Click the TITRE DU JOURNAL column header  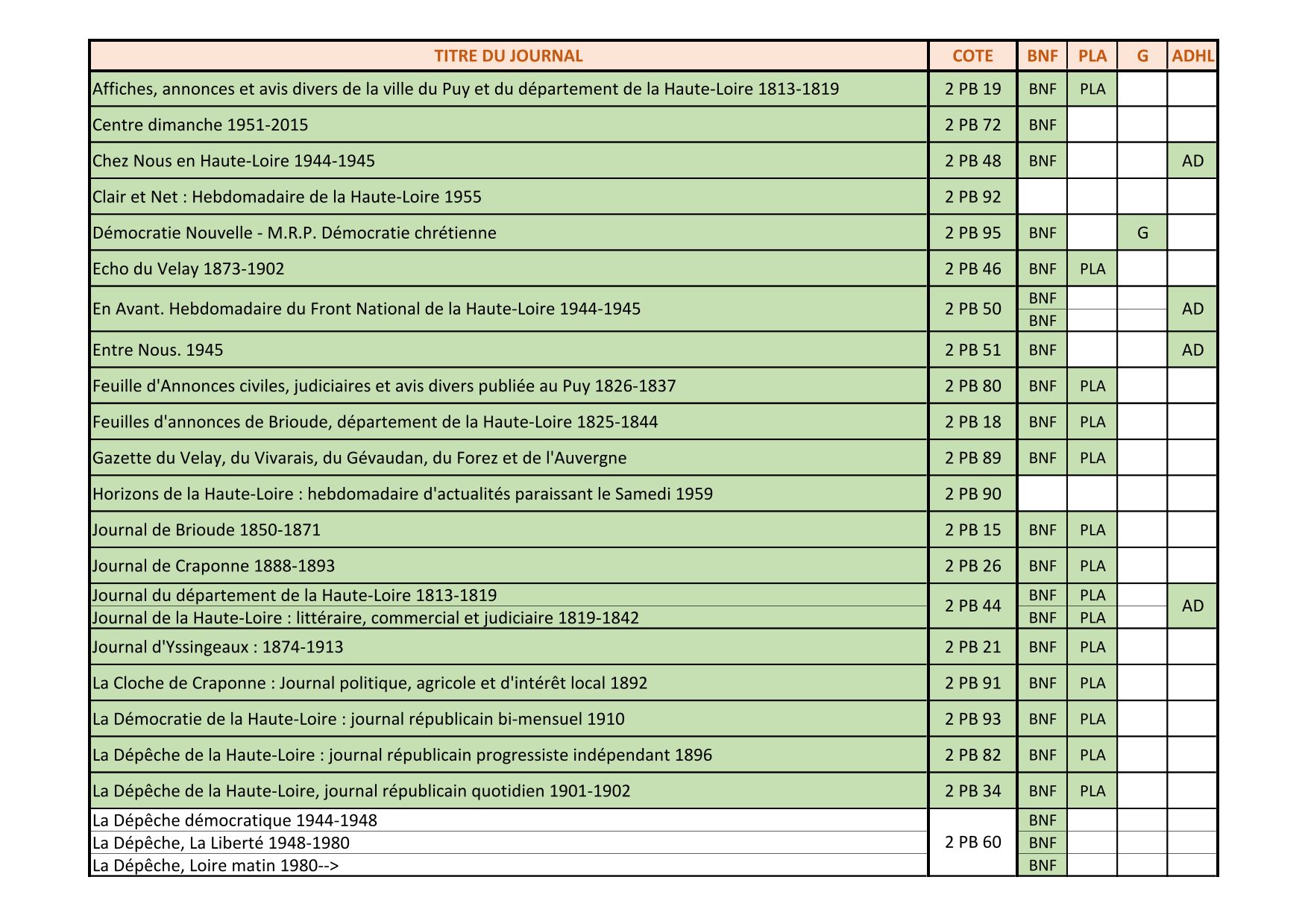tap(509, 56)
